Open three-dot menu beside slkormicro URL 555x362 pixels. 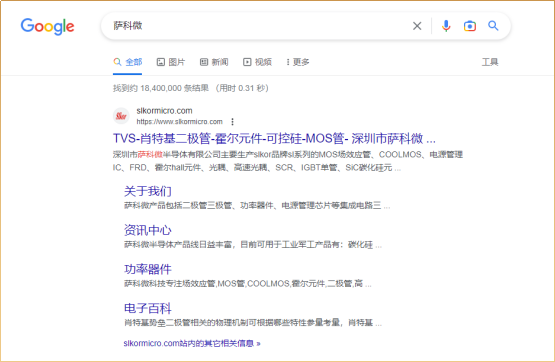(x=232, y=122)
